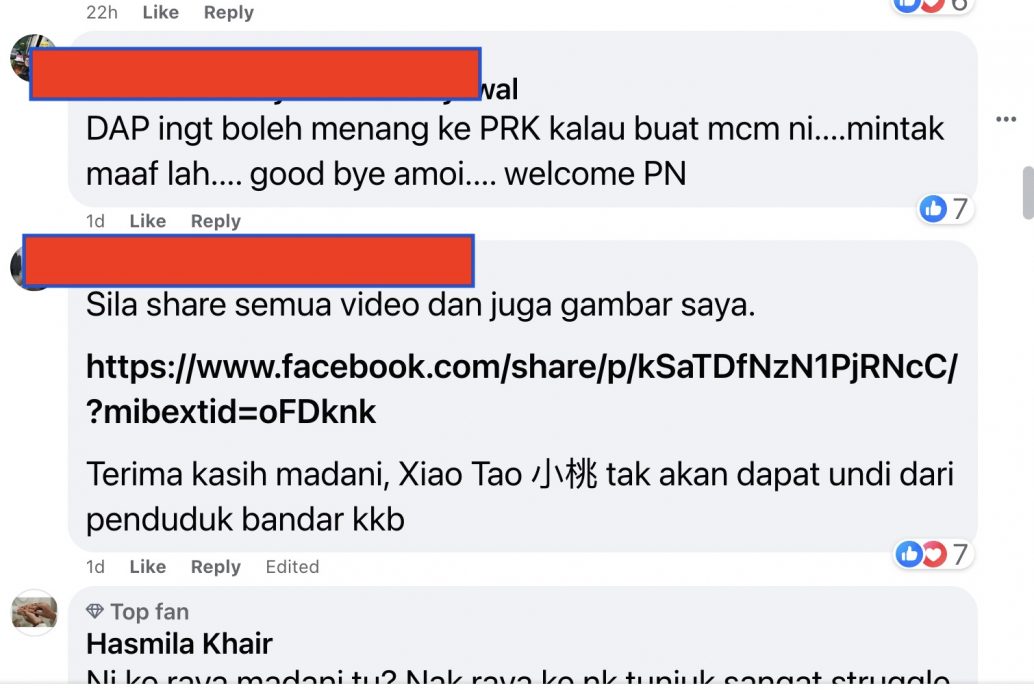Image resolution: width=1034 pixels, height=690 pixels.
Task: Open Hasmila Khair's profile name
Action: (x=179, y=644)
